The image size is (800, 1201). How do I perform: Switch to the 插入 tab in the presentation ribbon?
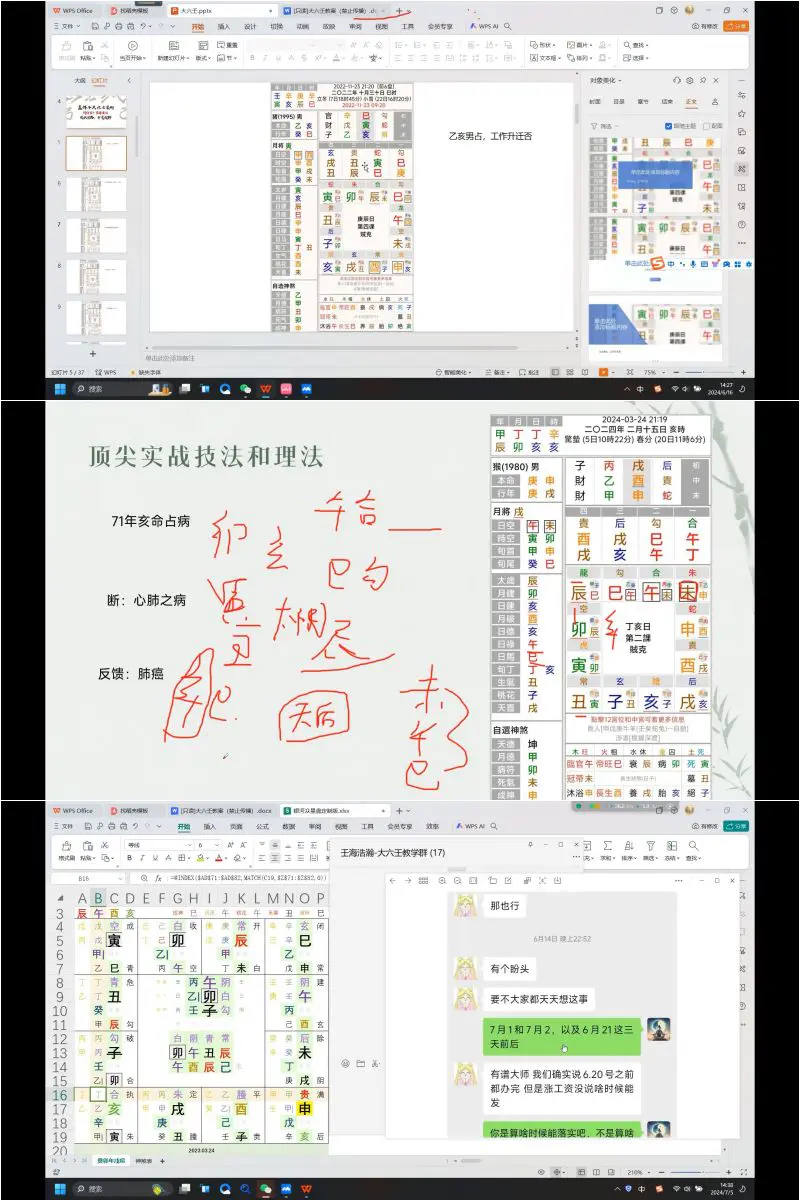222,27
